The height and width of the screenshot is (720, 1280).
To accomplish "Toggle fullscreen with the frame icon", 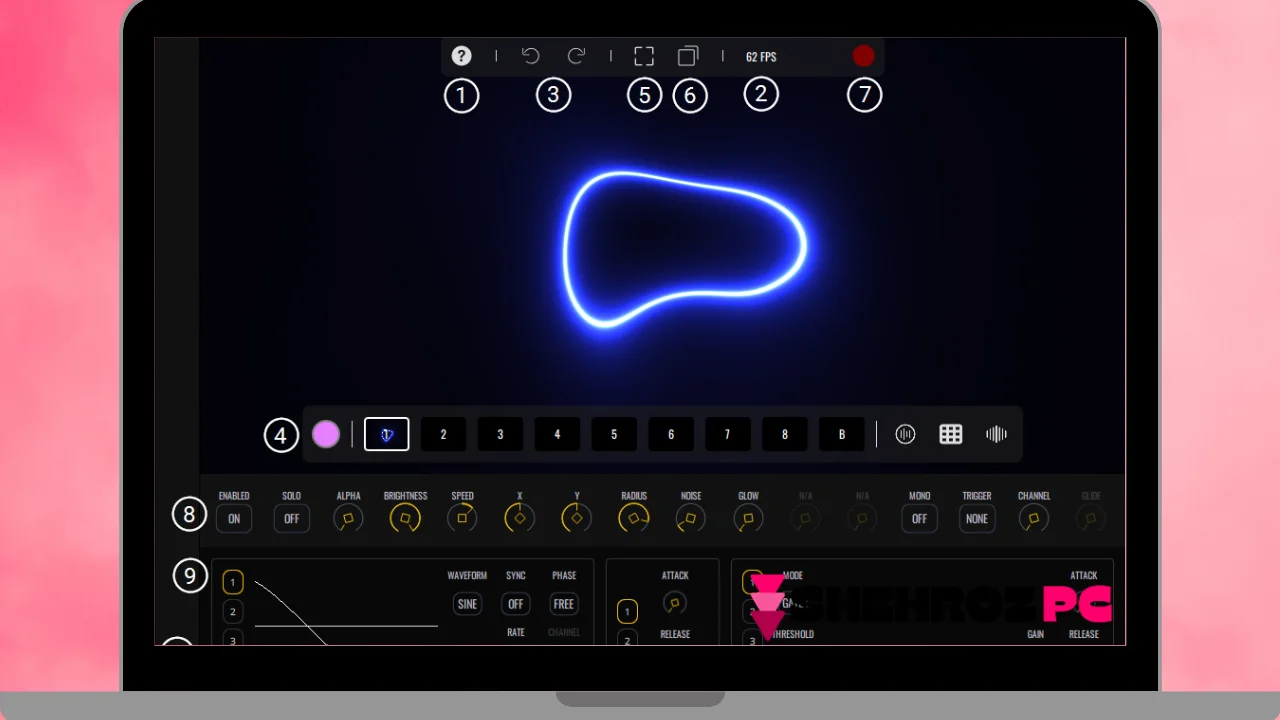I will click(x=644, y=56).
